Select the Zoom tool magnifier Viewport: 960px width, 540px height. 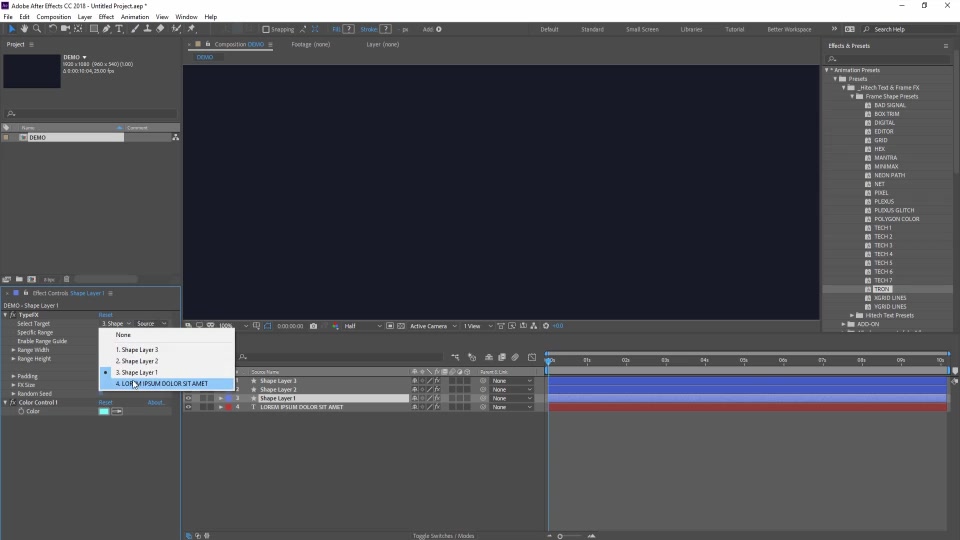[x=37, y=29]
